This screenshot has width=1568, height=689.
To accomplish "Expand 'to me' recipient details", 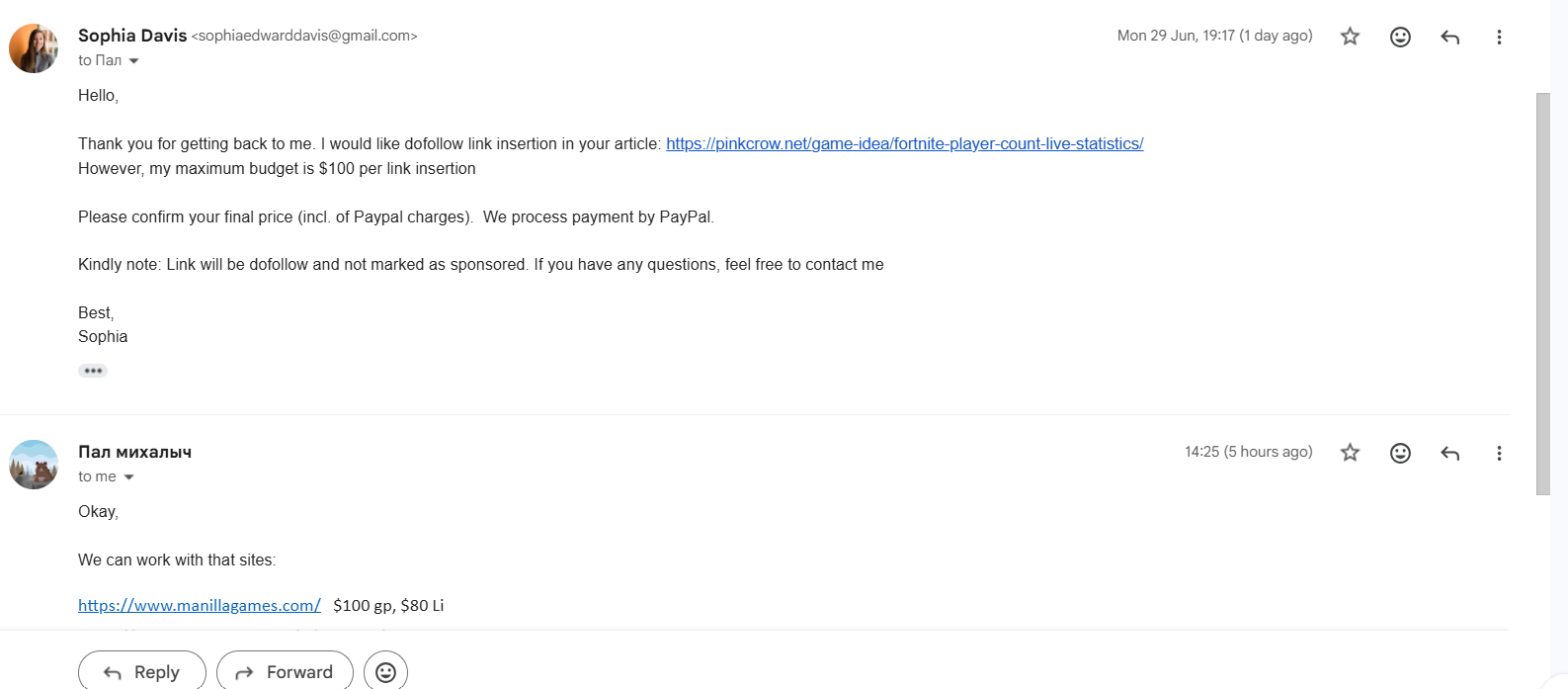I will click(128, 477).
